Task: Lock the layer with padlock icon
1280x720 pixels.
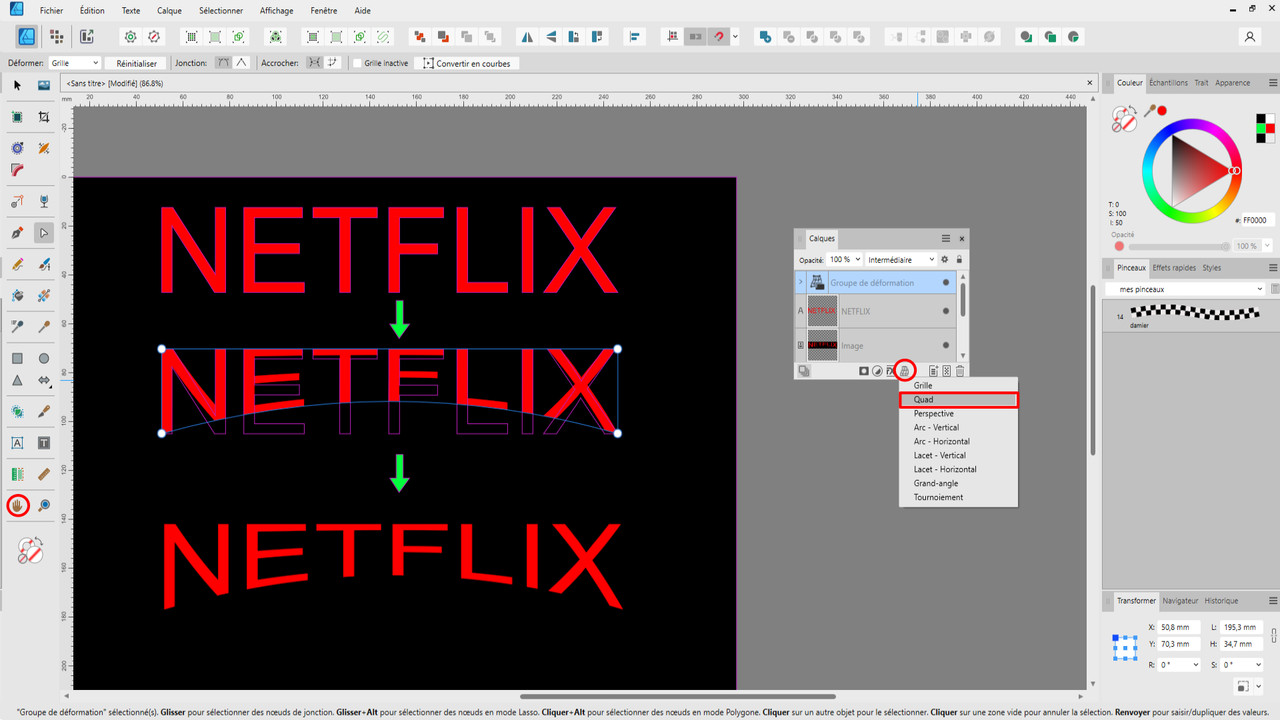Action: click(x=959, y=260)
